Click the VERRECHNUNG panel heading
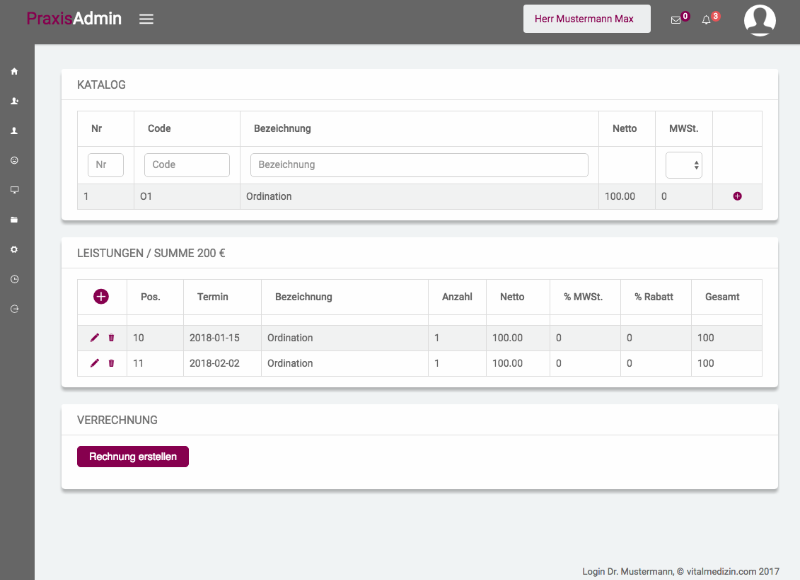800x580 pixels. point(117,420)
